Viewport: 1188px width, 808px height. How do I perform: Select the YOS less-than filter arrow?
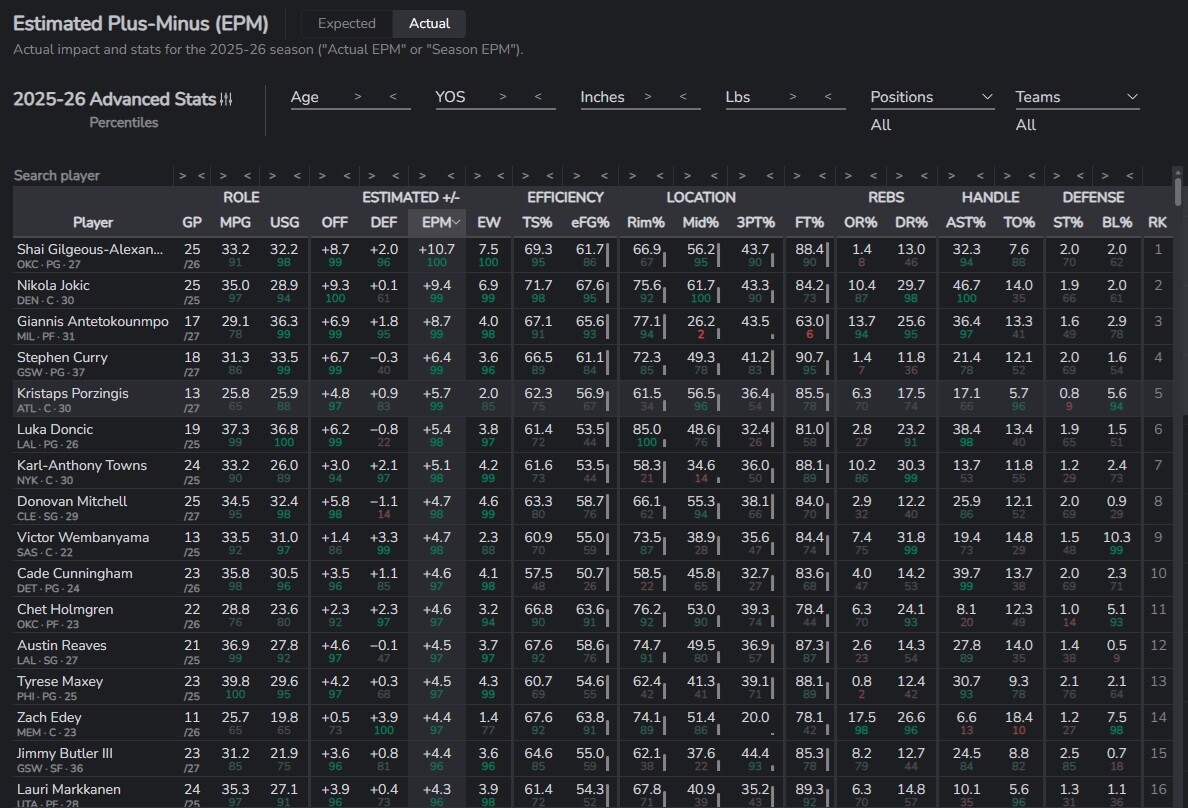click(x=538, y=97)
